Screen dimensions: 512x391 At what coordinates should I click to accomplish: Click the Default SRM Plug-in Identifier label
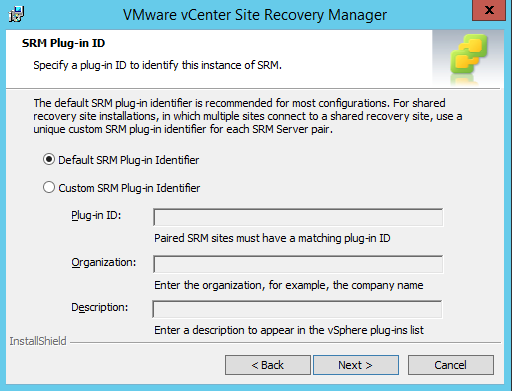pos(129,160)
